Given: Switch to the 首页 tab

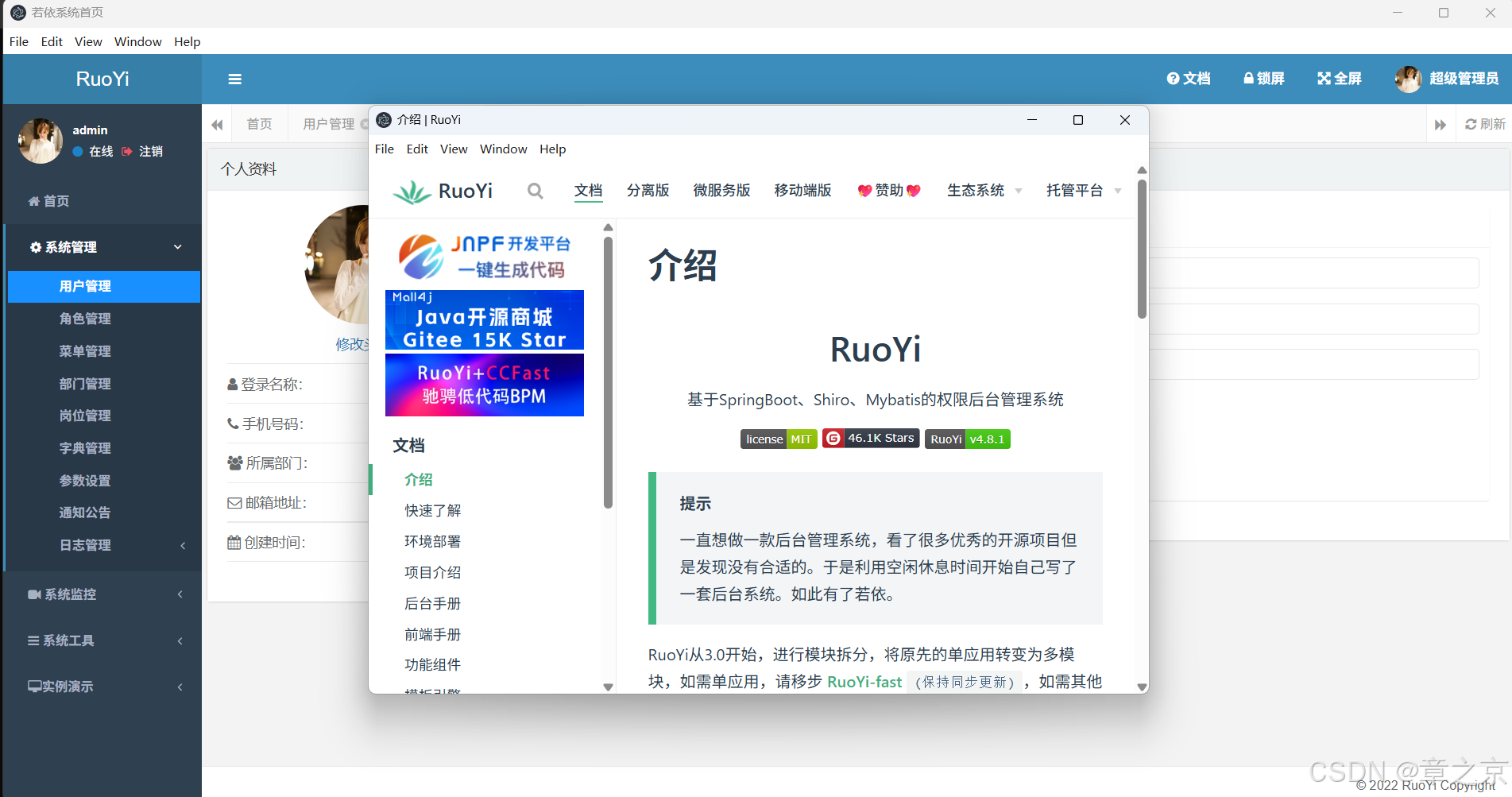Looking at the screenshot, I should pos(259,124).
